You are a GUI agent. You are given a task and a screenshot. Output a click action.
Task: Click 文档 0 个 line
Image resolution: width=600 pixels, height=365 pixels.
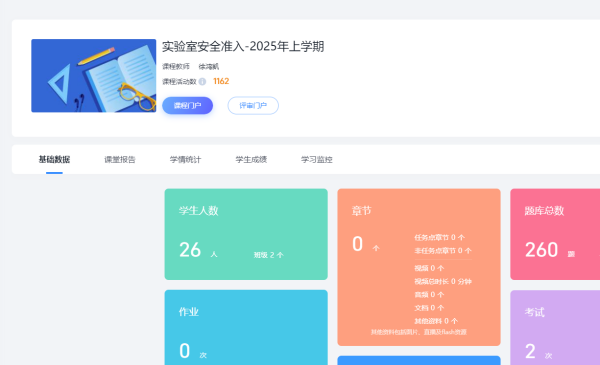(429, 308)
